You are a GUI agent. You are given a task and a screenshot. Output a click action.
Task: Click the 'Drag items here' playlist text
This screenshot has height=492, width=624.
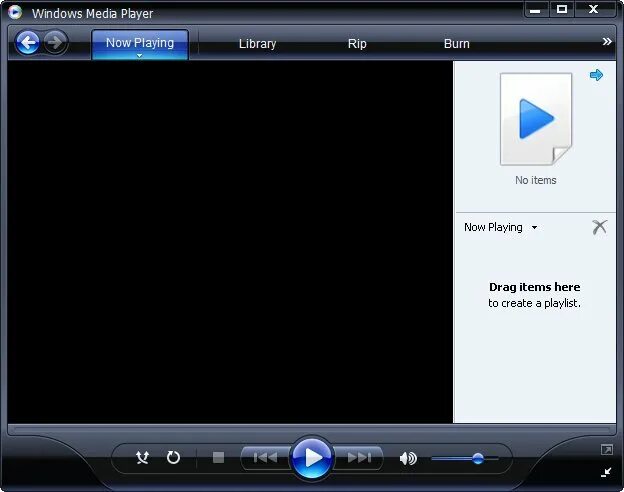point(534,287)
